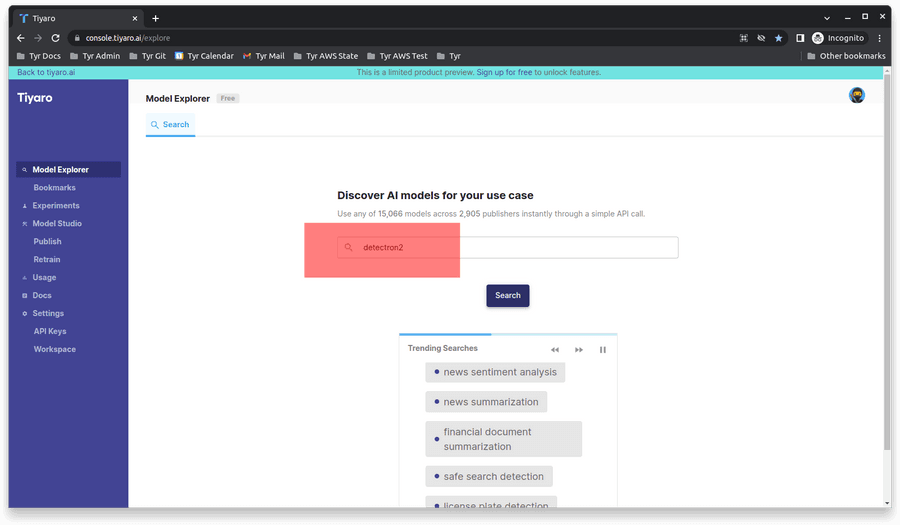The height and width of the screenshot is (525, 900).
Task: Open Tyr Calendar bookmark
Action: click(204, 56)
